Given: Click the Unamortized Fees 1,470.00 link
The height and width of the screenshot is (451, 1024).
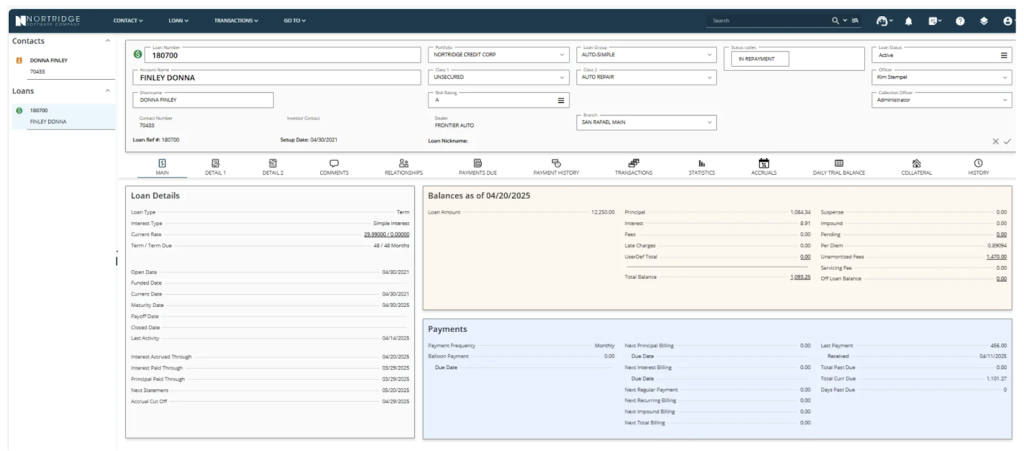Looking at the screenshot, I should pos(996,257).
